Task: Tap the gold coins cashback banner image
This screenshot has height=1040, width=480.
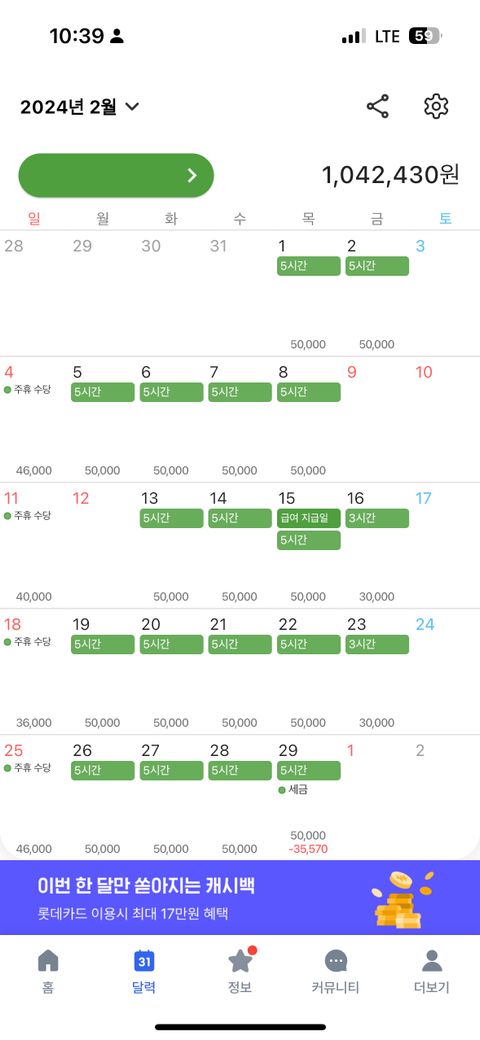Action: pyautogui.click(x=402, y=899)
